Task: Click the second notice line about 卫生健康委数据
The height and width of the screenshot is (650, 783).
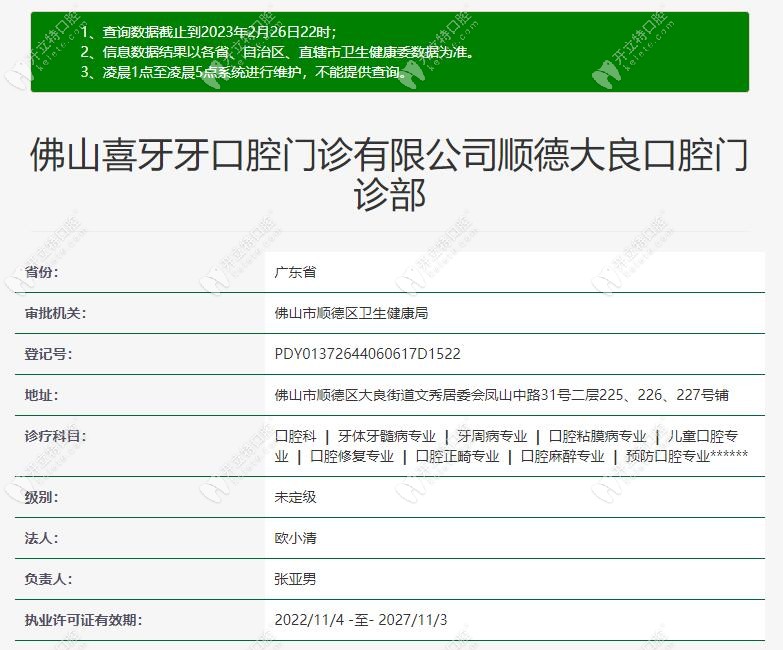Action: (x=277, y=52)
